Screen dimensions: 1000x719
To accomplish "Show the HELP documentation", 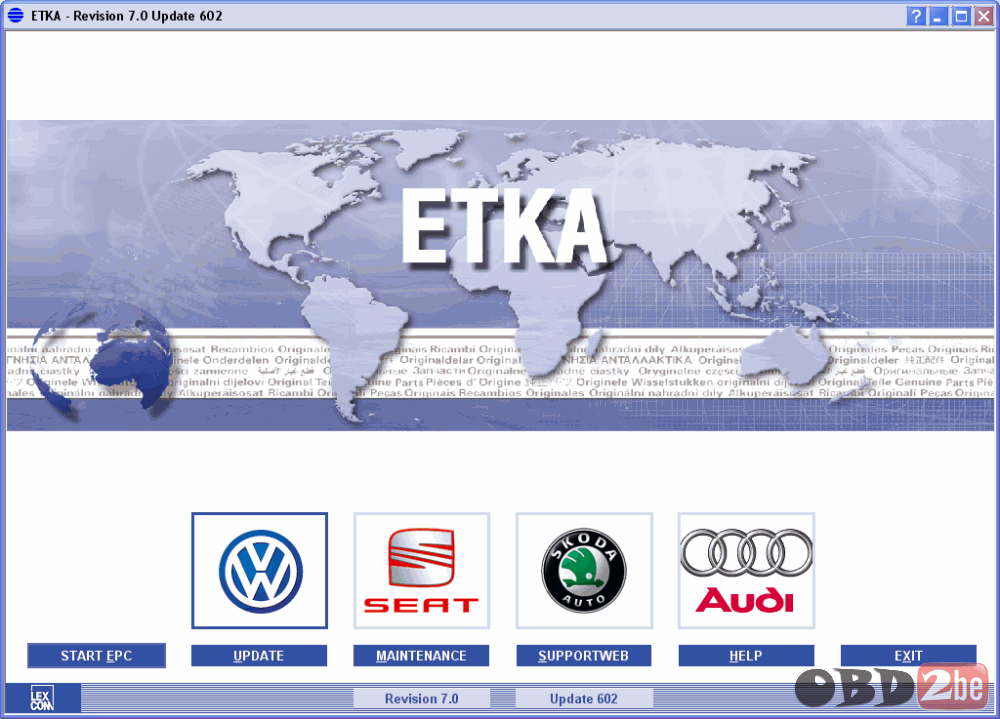I will pyautogui.click(x=746, y=656).
